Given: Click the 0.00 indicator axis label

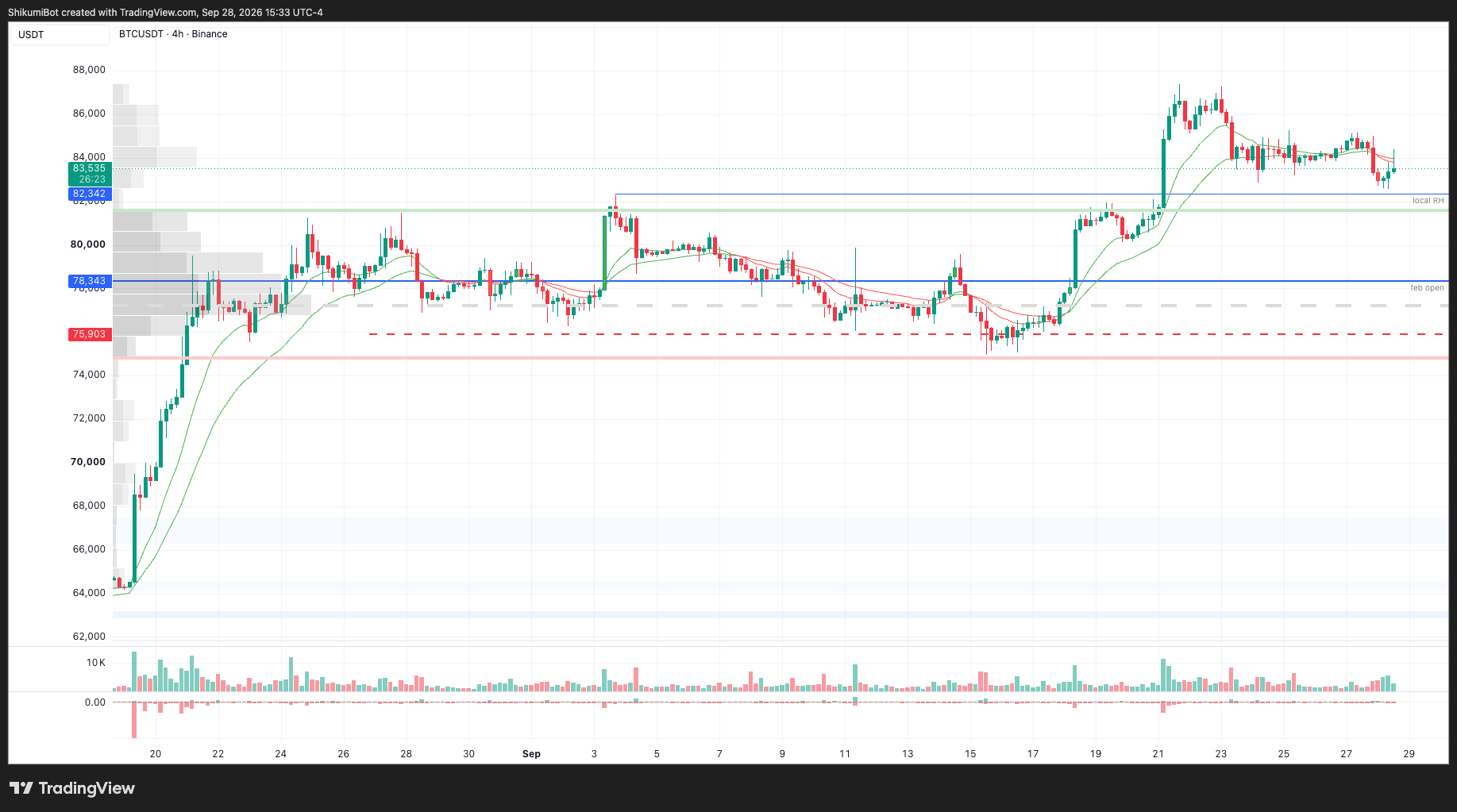Looking at the screenshot, I should (95, 702).
